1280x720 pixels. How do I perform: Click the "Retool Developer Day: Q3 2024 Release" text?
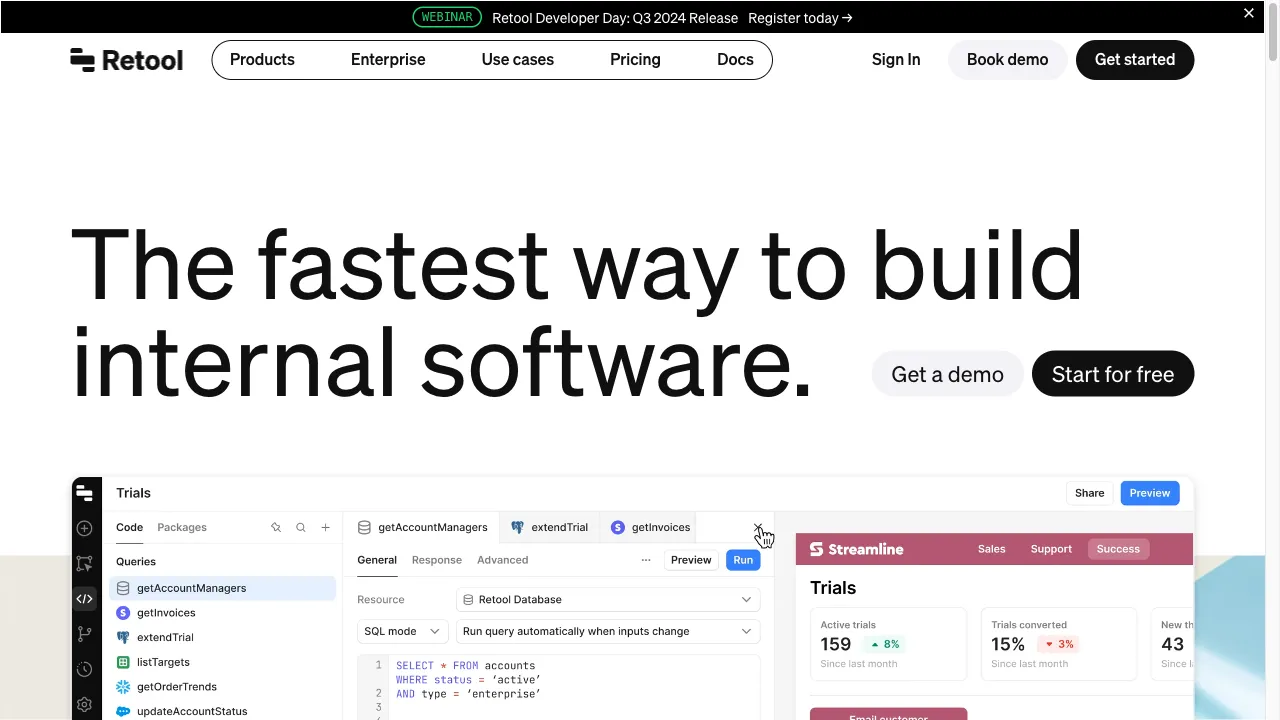point(615,18)
